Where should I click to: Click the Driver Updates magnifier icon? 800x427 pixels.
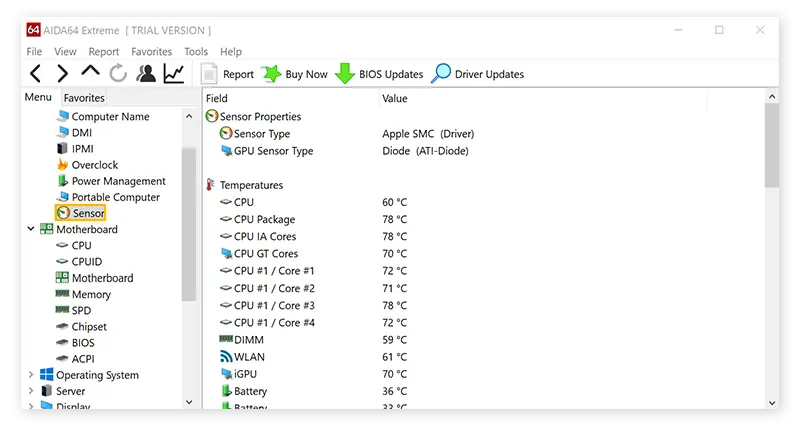441,73
